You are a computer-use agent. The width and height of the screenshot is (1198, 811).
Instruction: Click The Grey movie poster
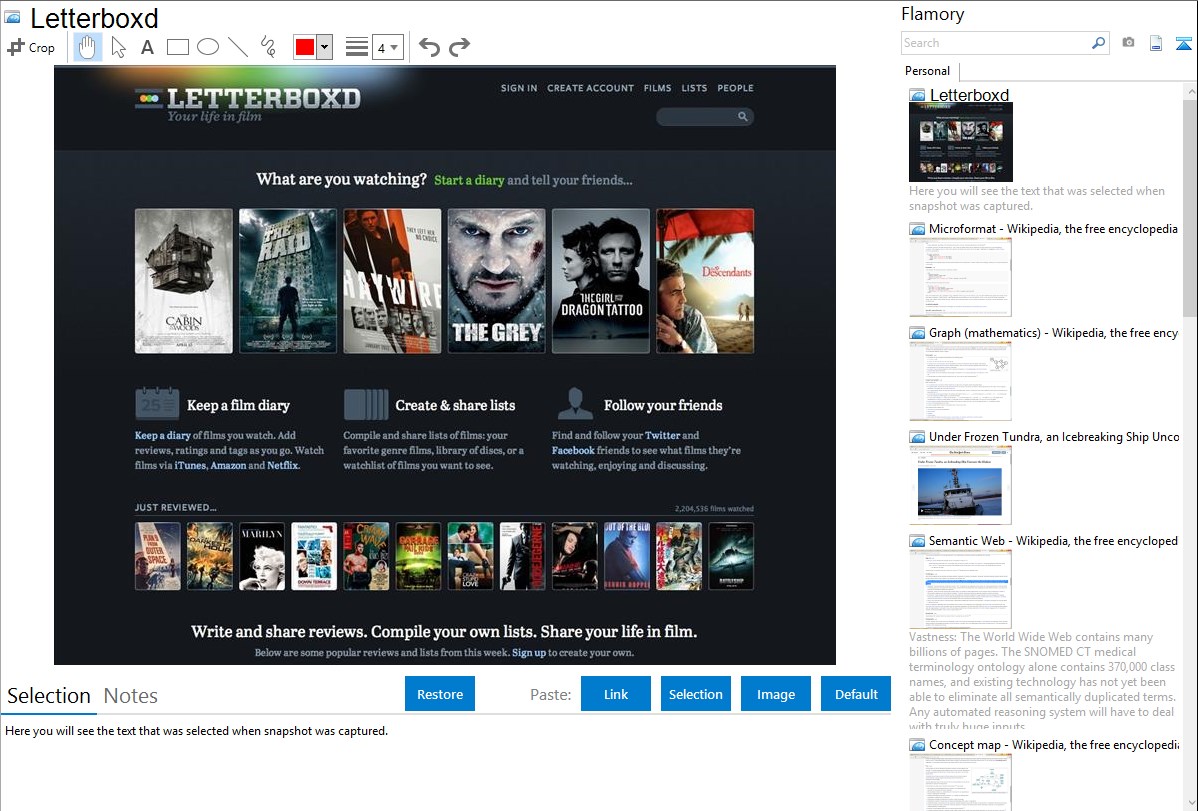pyautogui.click(x=497, y=281)
